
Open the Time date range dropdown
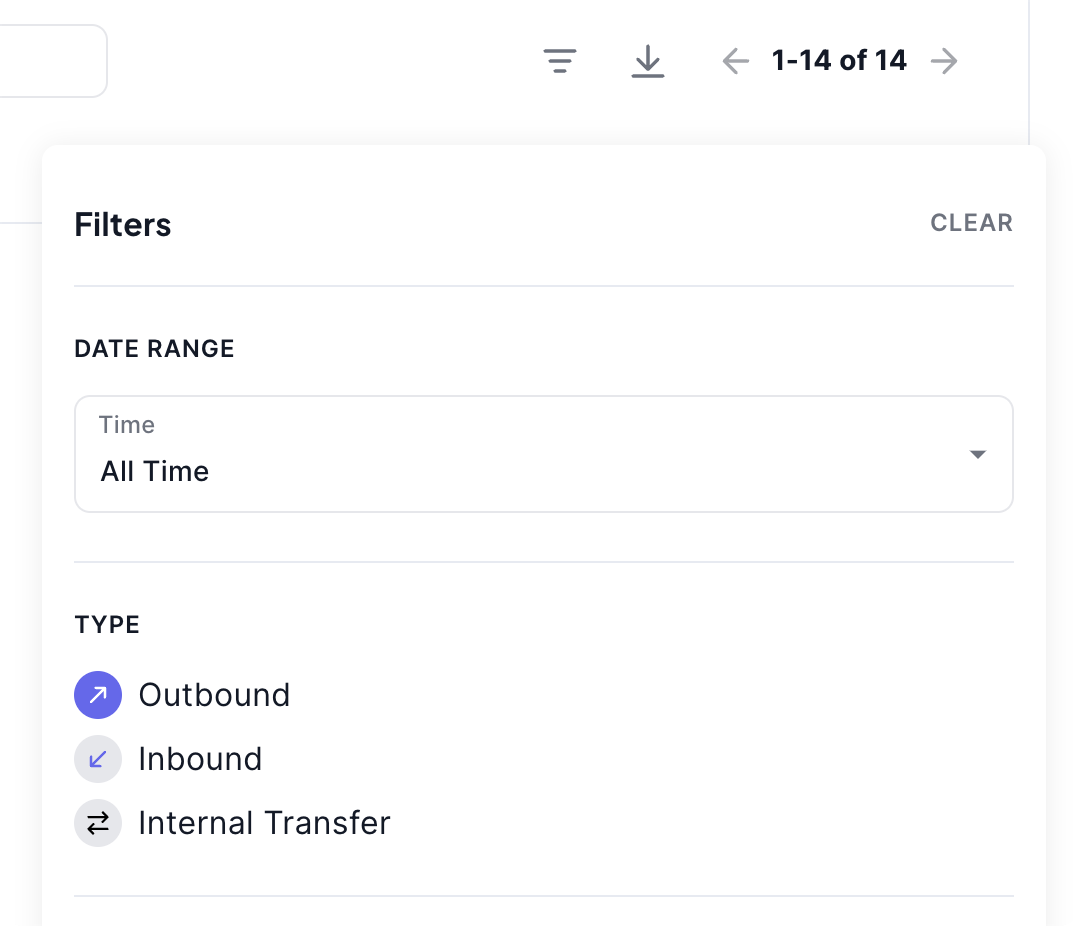point(543,454)
